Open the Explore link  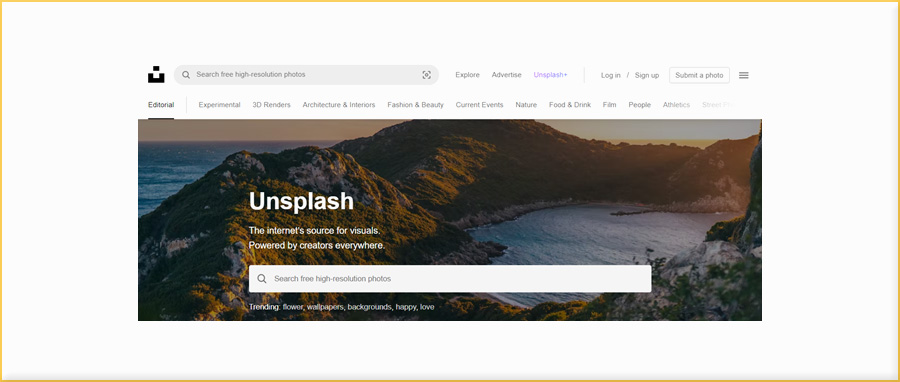467,75
